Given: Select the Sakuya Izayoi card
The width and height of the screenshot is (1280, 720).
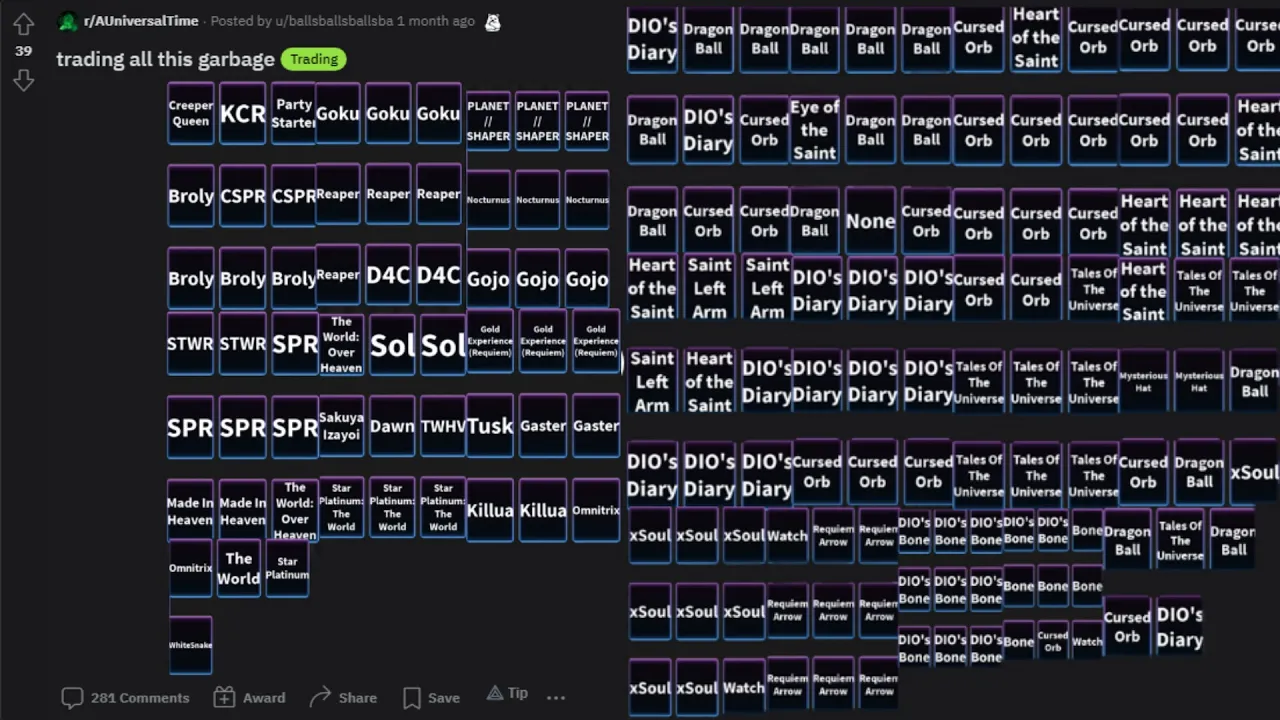Looking at the screenshot, I should (x=341, y=426).
